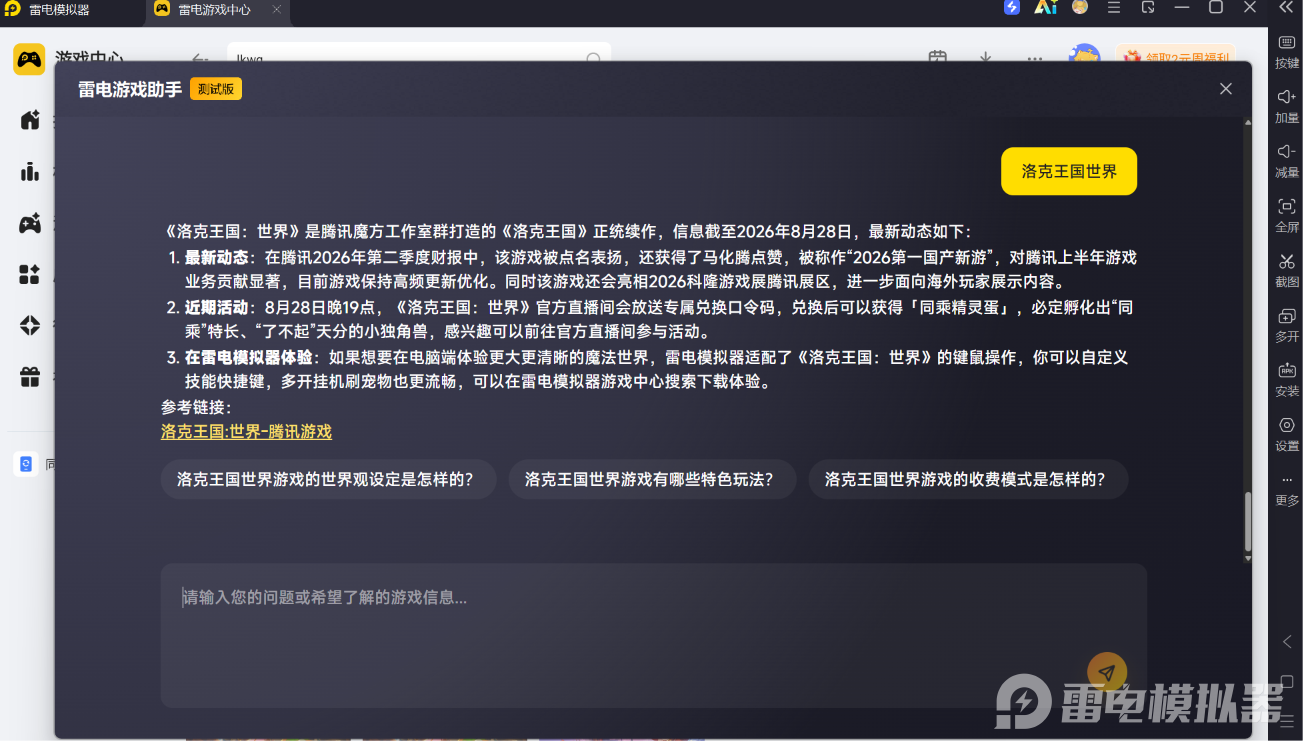Ask the 有哪些特色玩法 suggested question
1303x741 pixels.
[652, 479]
